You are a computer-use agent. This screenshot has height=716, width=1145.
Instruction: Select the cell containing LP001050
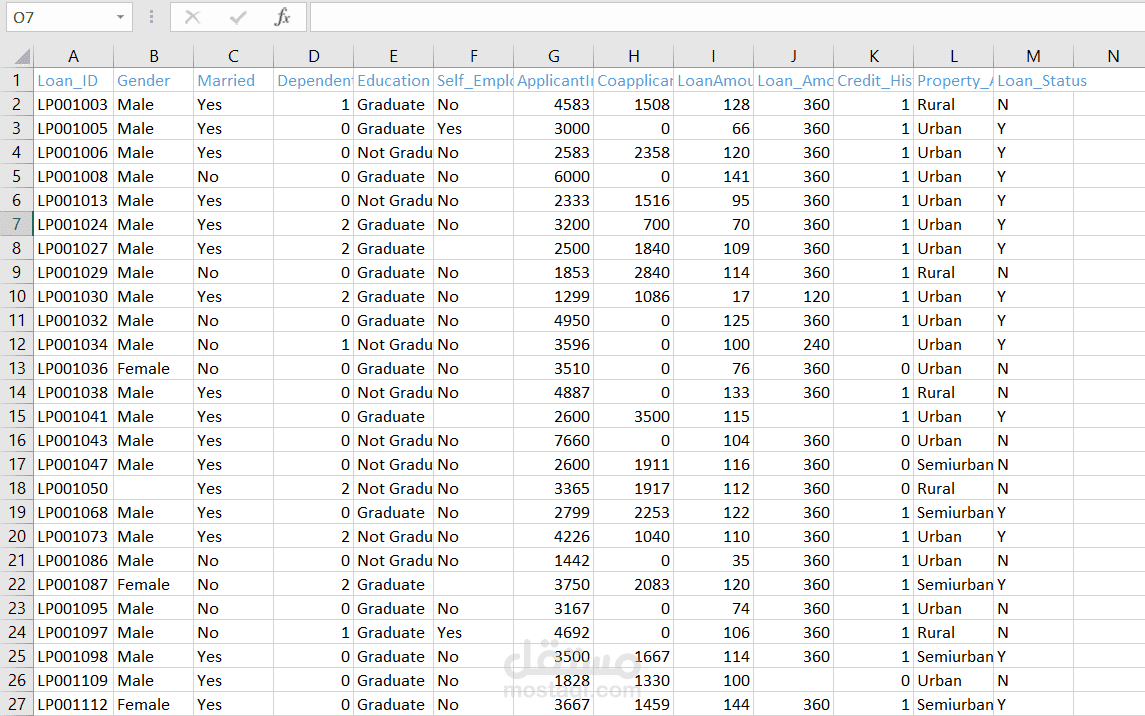(73, 488)
